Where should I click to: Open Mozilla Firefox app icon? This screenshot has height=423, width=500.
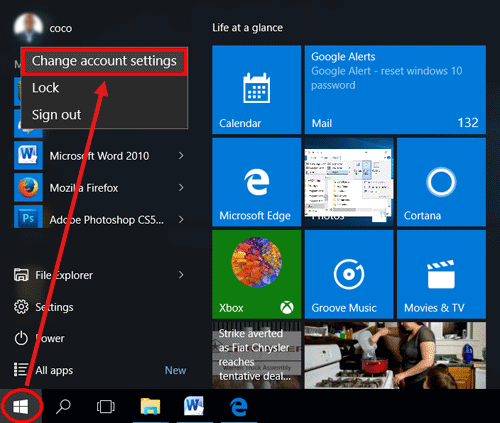(x=28, y=187)
